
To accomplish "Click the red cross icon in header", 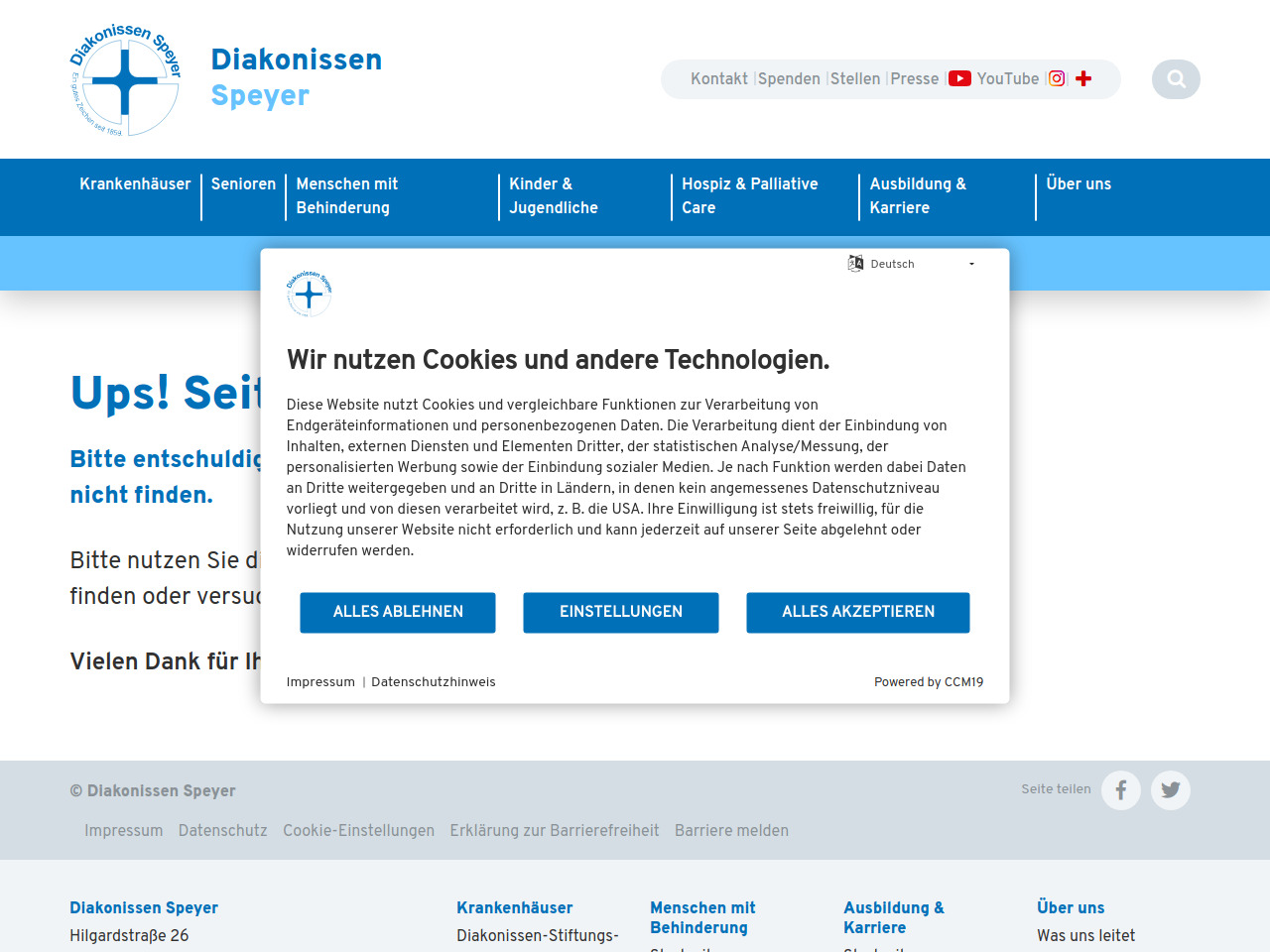I will (1083, 79).
